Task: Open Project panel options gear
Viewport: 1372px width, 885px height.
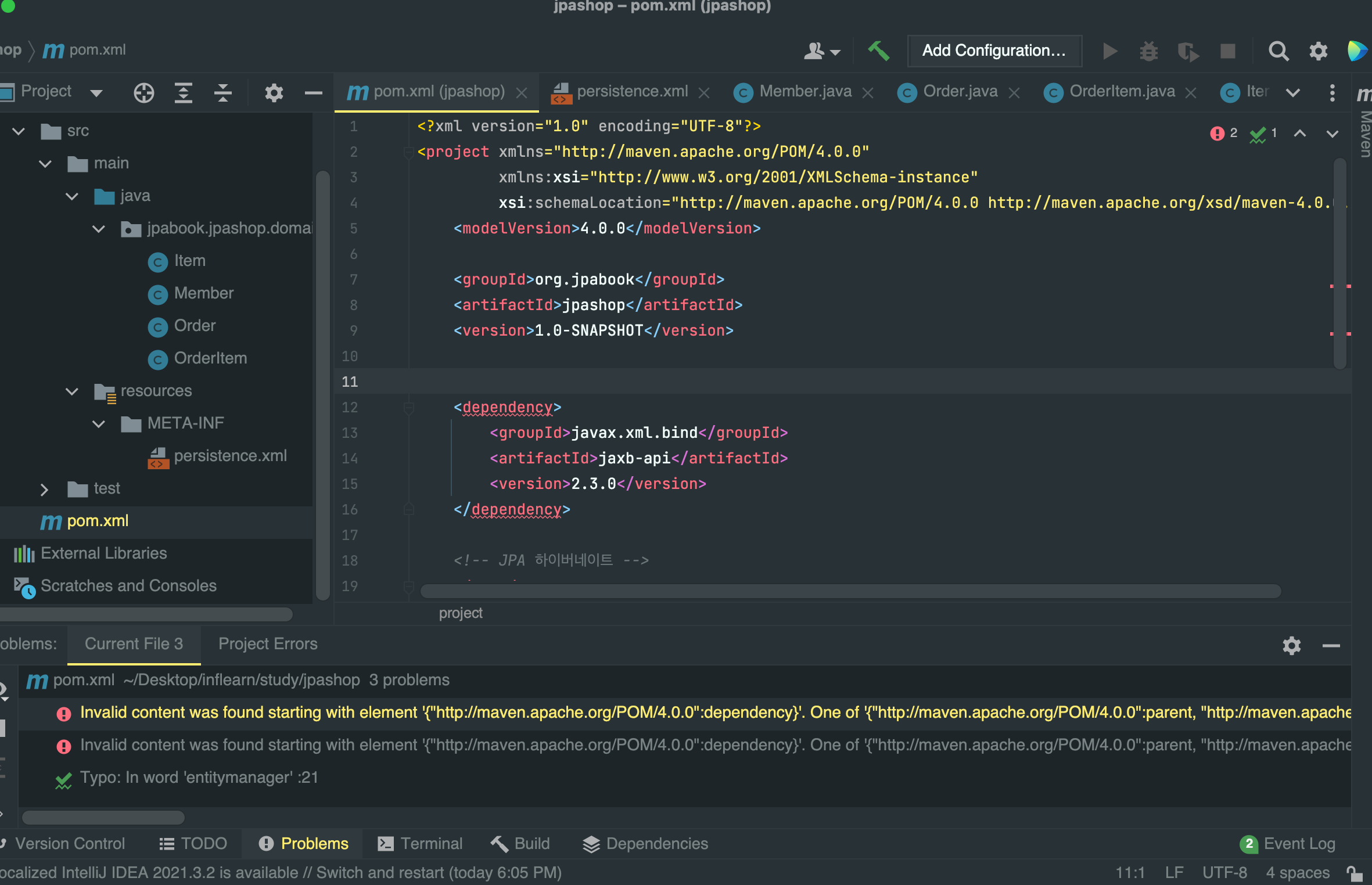Action: [274, 92]
